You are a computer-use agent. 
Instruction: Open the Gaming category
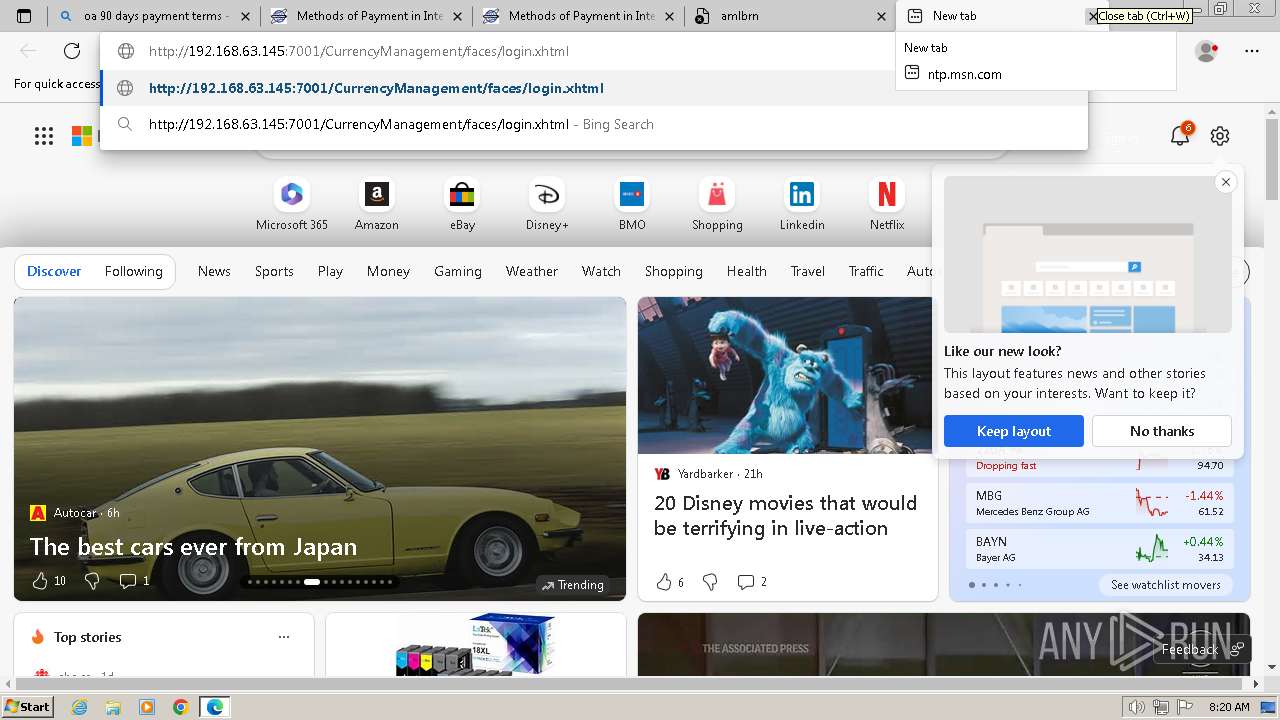[x=457, y=271]
